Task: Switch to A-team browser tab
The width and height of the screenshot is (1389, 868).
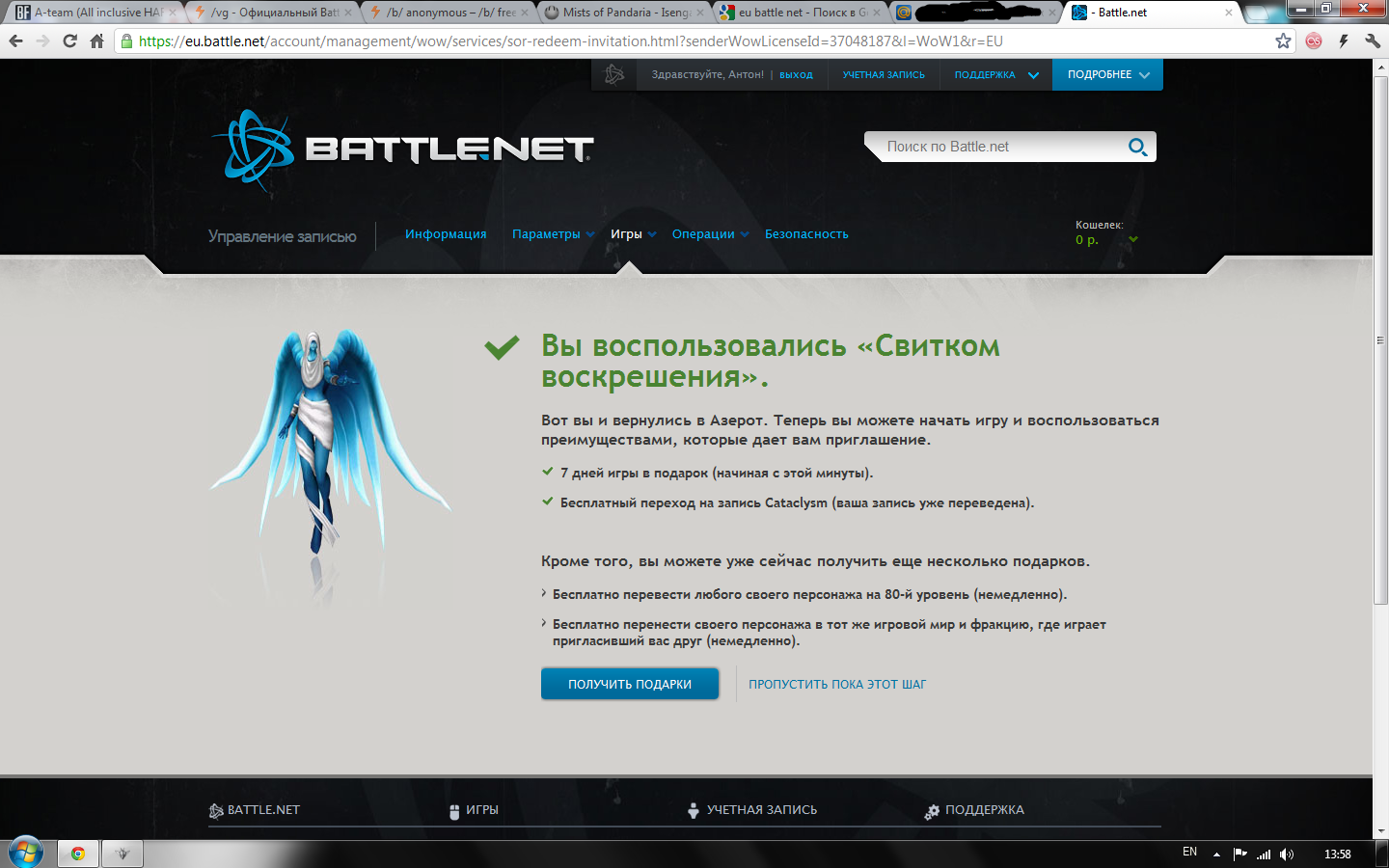Action: click(x=96, y=13)
